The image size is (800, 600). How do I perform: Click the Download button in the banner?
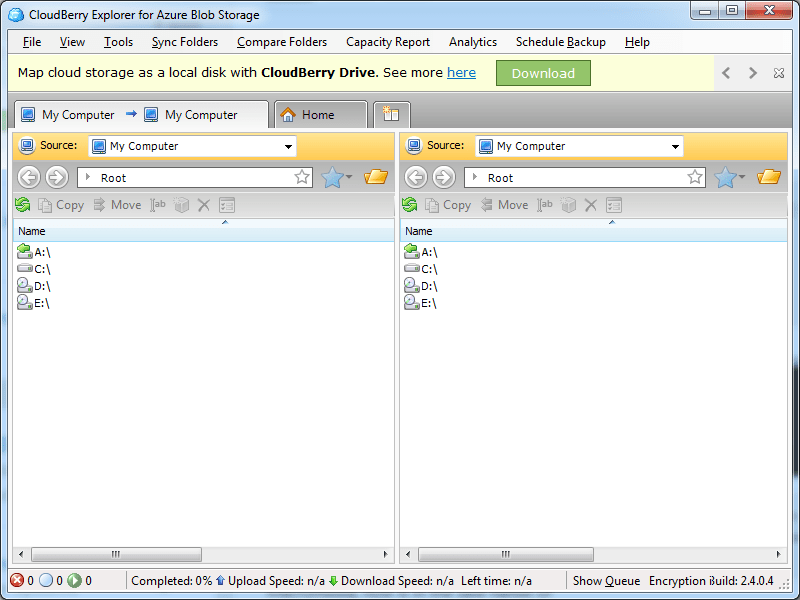tap(543, 72)
